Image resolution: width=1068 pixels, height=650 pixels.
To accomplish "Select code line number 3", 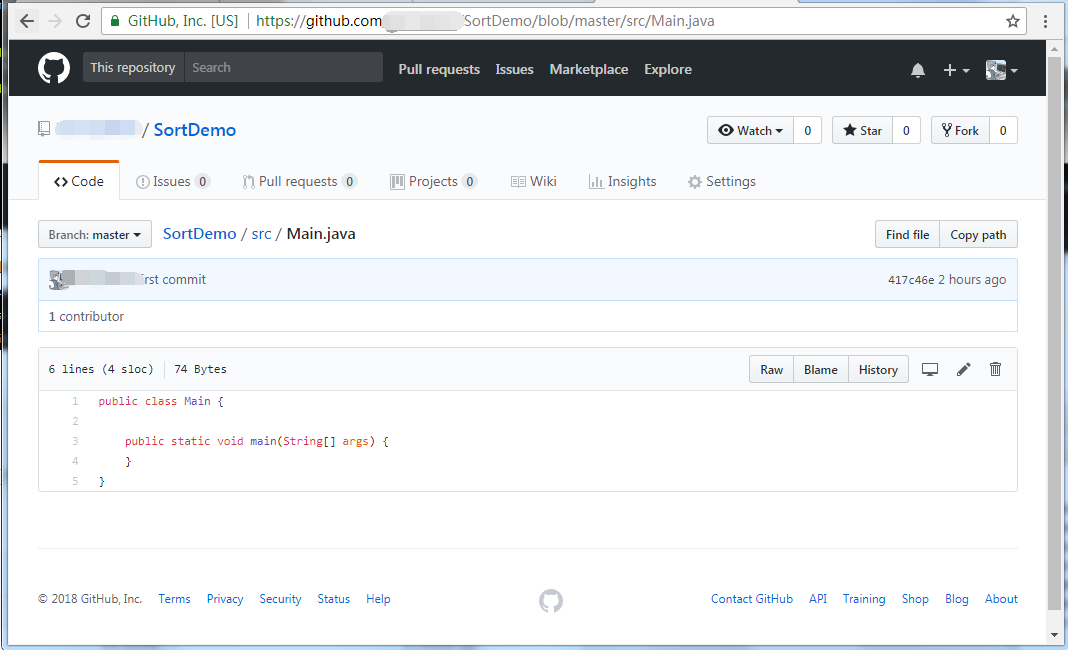I will pos(75,442).
